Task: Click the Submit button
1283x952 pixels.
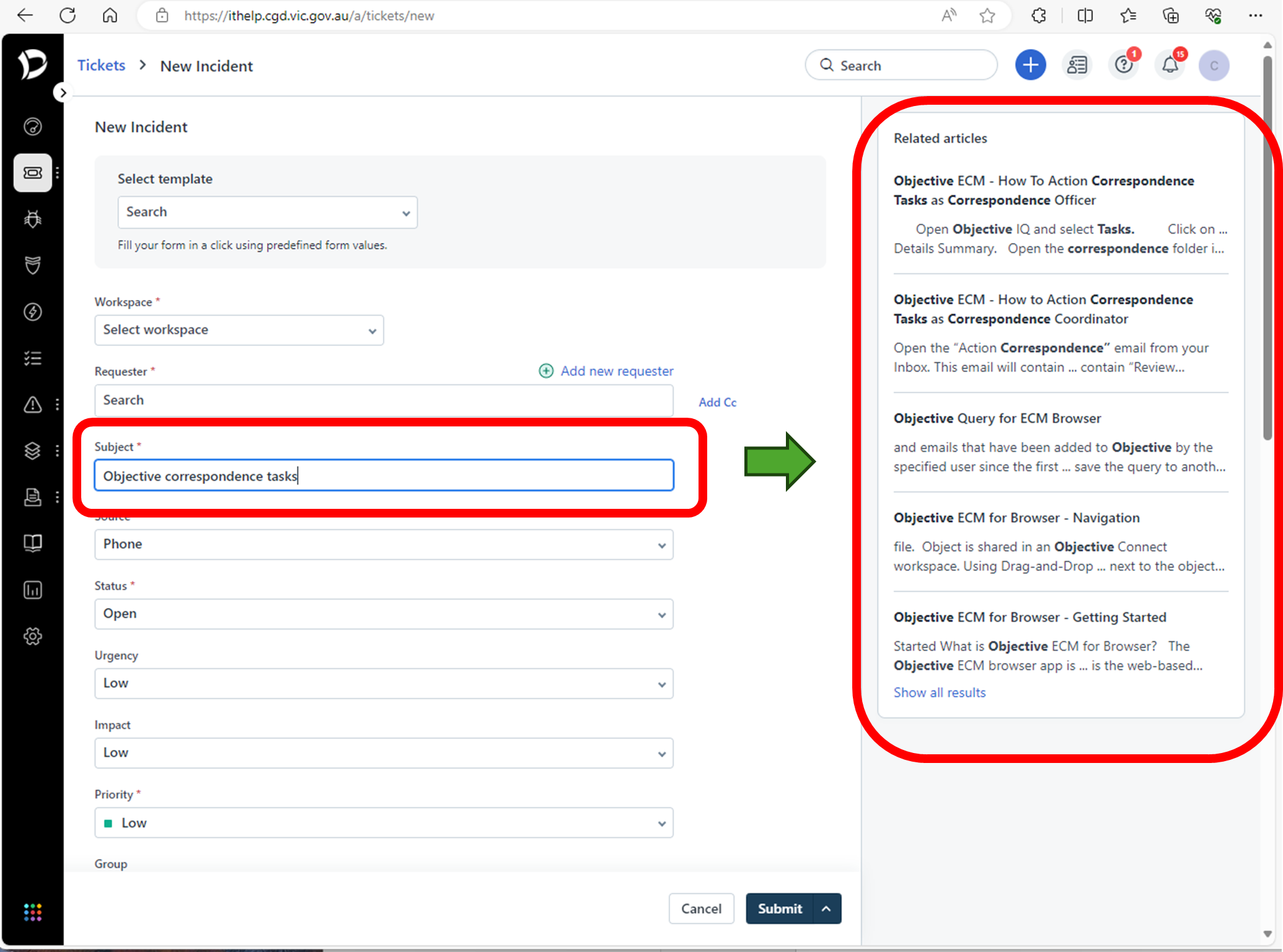Action: [779, 908]
